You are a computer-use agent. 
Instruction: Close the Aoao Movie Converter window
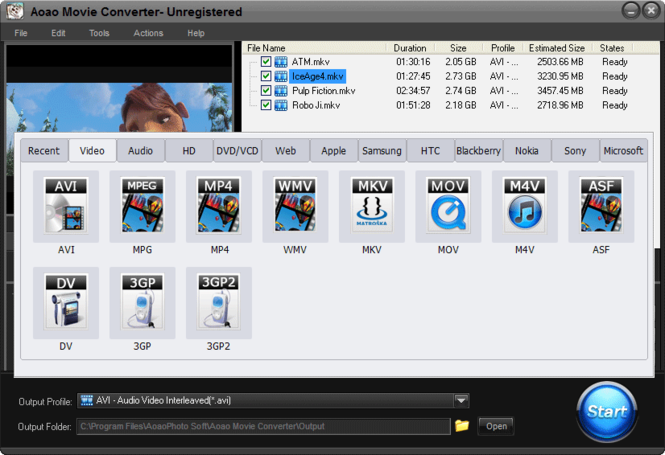pos(651,11)
